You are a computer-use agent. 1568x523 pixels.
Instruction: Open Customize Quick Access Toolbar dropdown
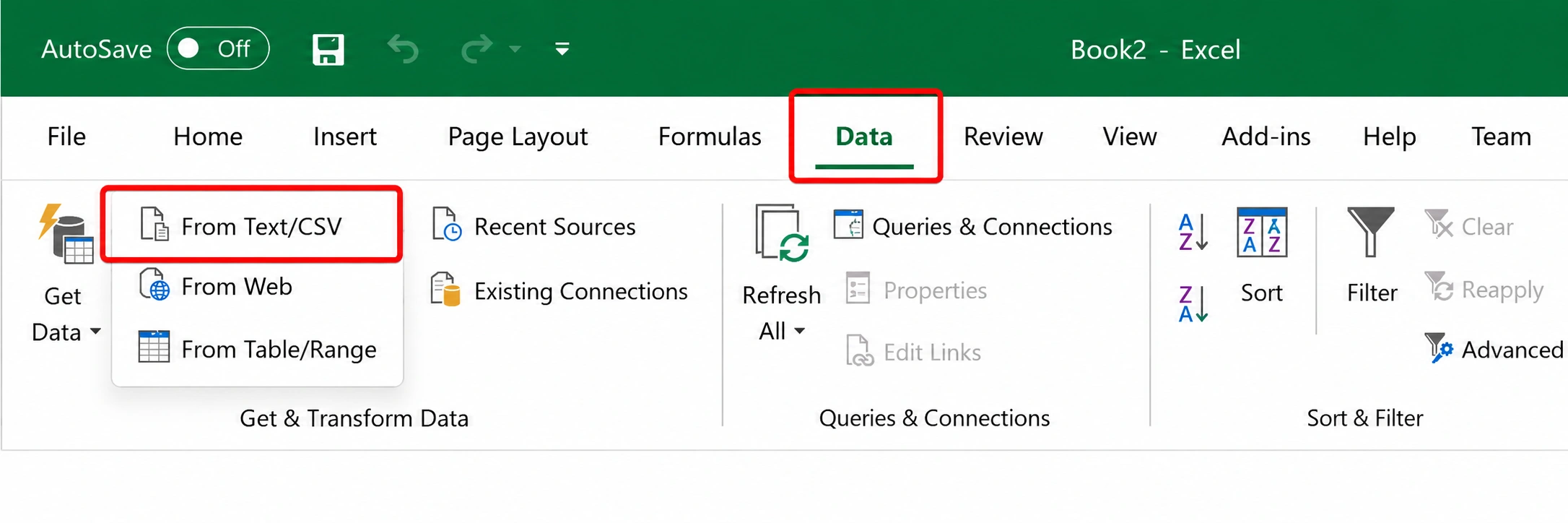click(x=562, y=49)
